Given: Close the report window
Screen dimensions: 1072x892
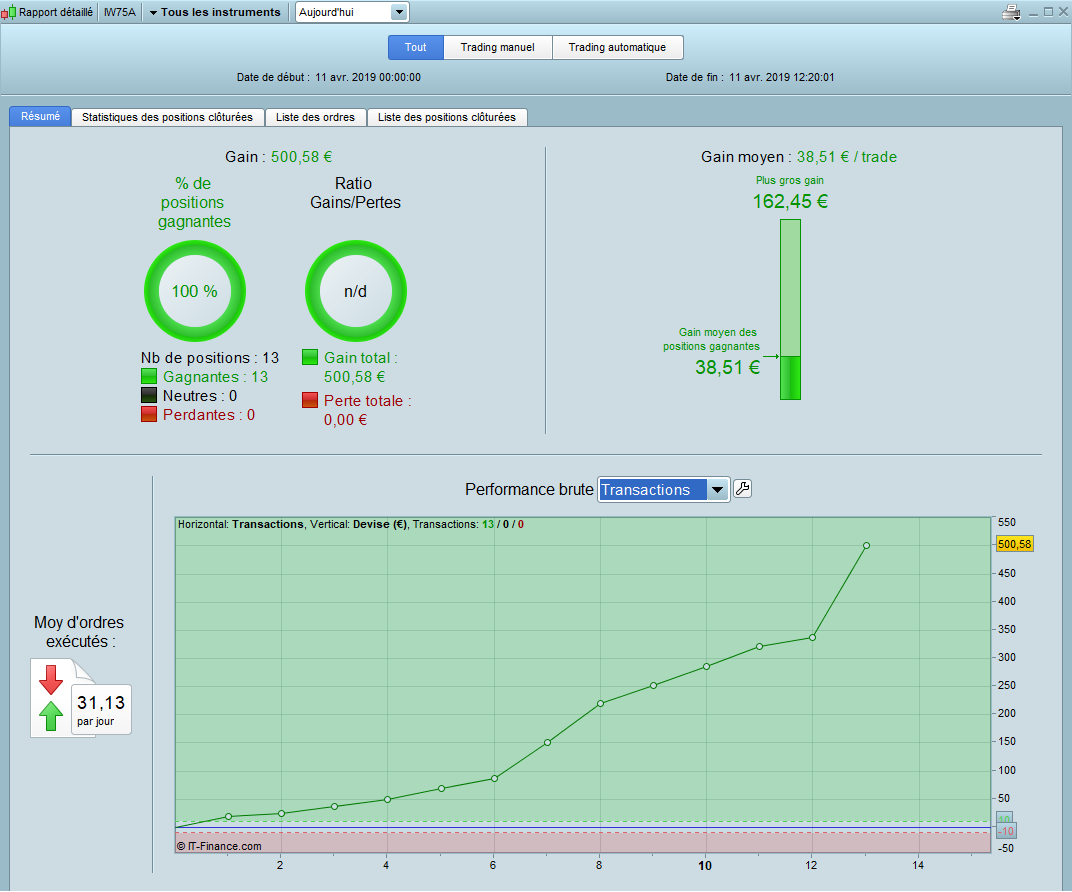Looking at the screenshot, I should click(1062, 12).
